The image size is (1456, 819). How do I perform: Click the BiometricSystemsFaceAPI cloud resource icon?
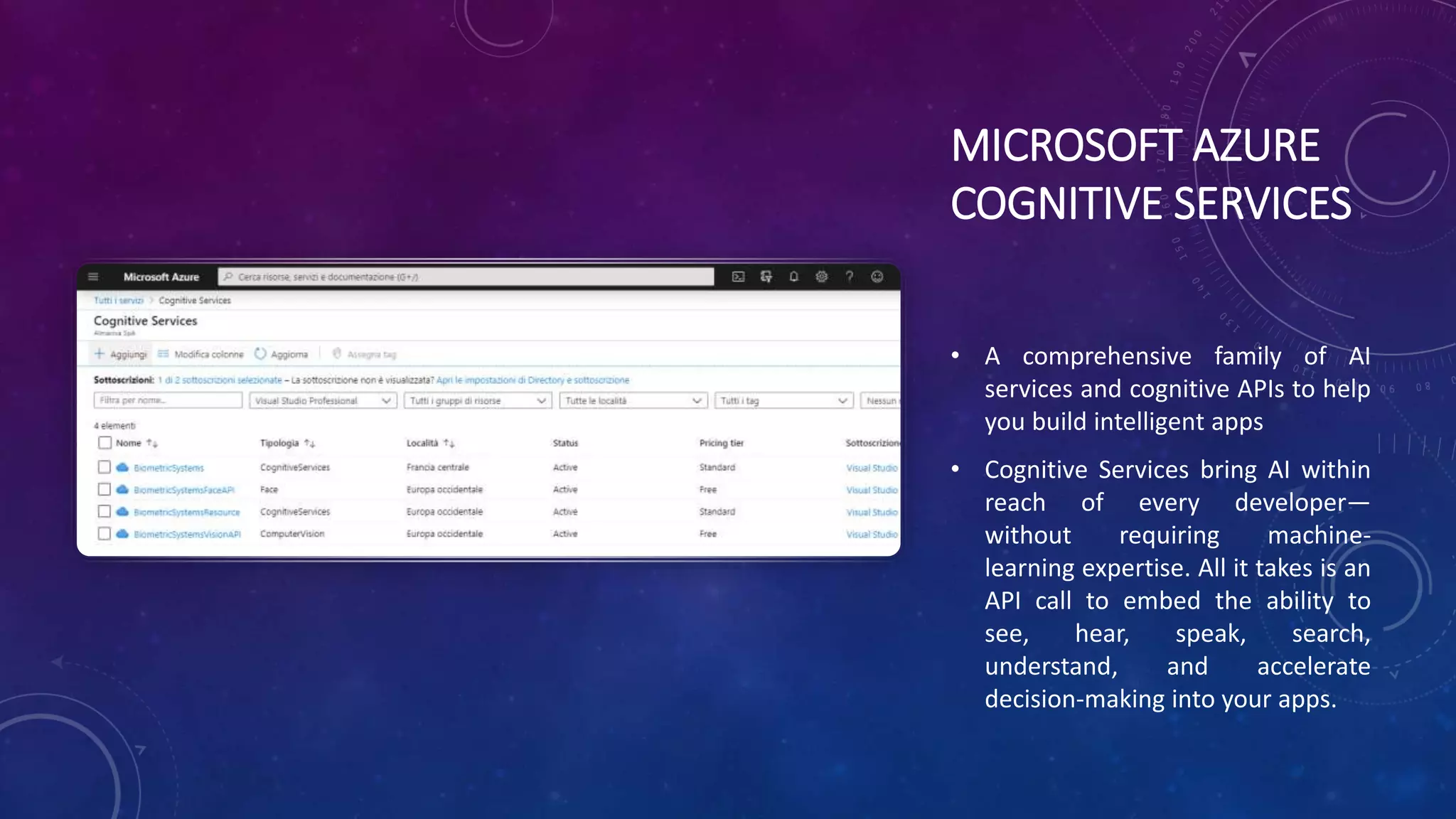pyautogui.click(x=122, y=489)
